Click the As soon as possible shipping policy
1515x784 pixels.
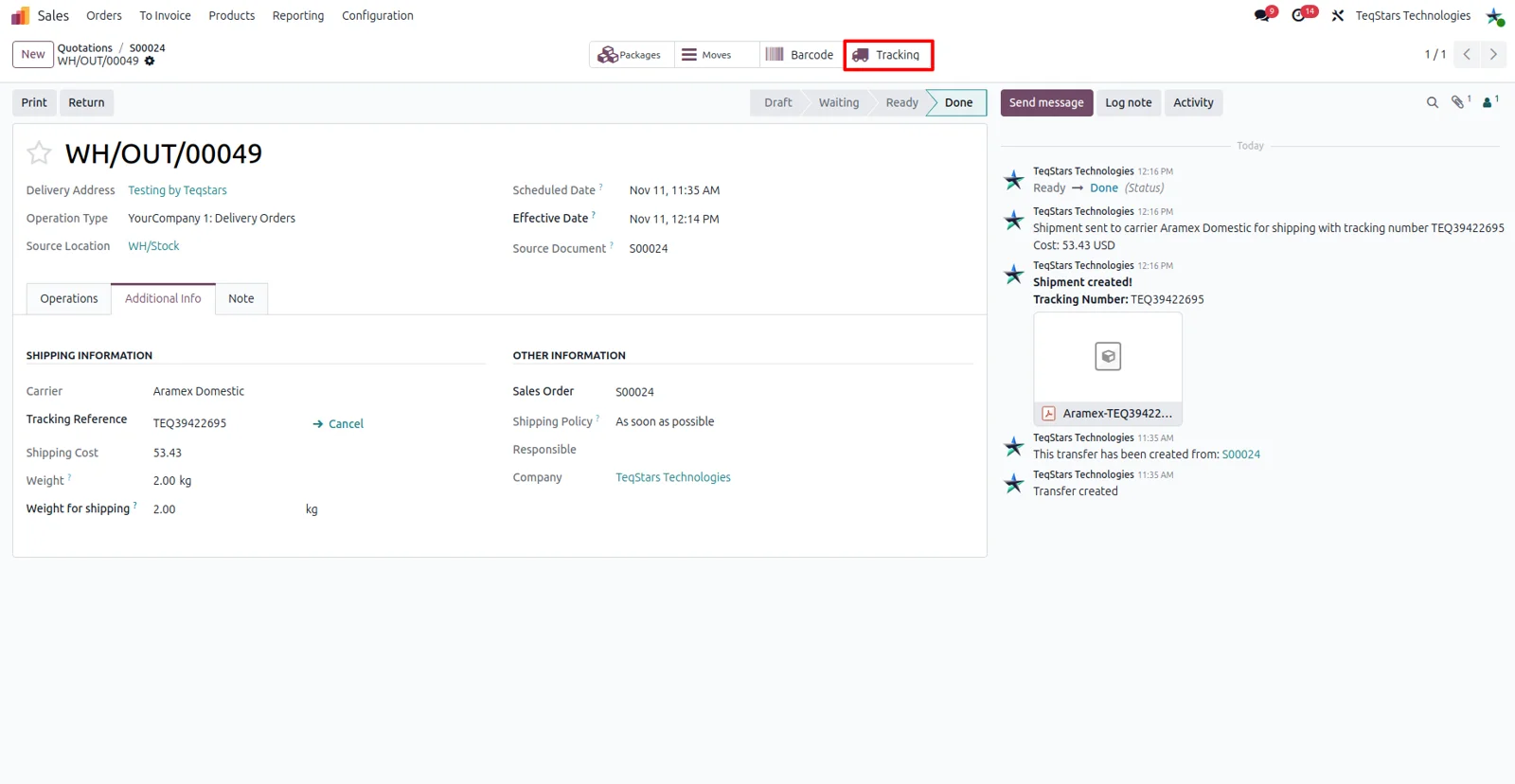[x=665, y=421]
